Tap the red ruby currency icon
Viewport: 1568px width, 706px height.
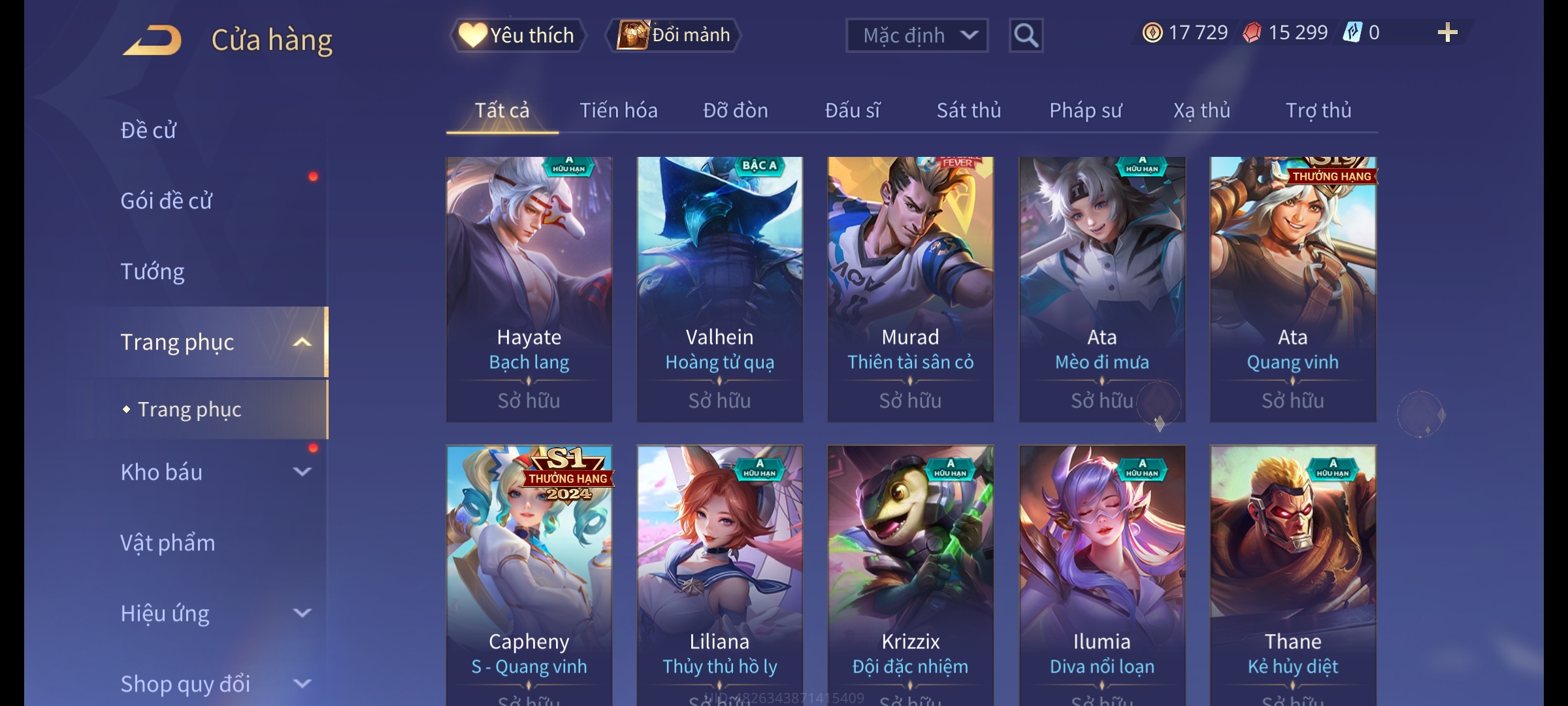[x=1252, y=33]
